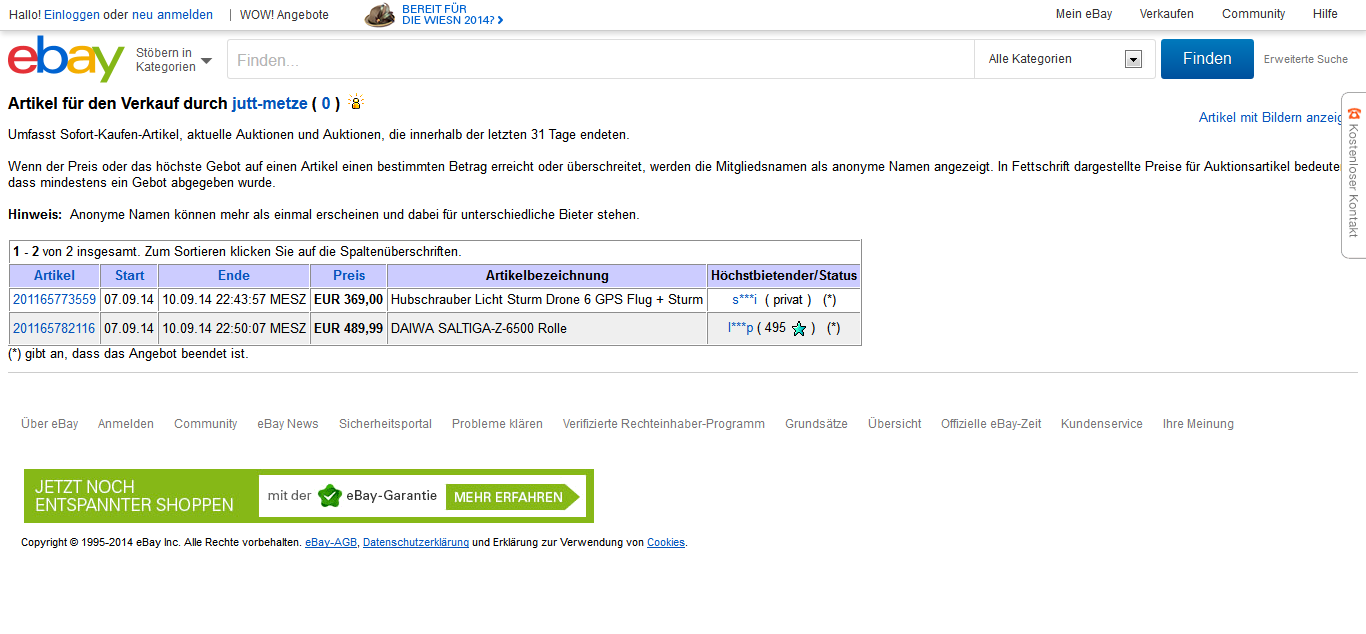Click the new member icon beside jutt-metze
The height and width of the screenshot is (634, 1366).
tap(355, 102)
